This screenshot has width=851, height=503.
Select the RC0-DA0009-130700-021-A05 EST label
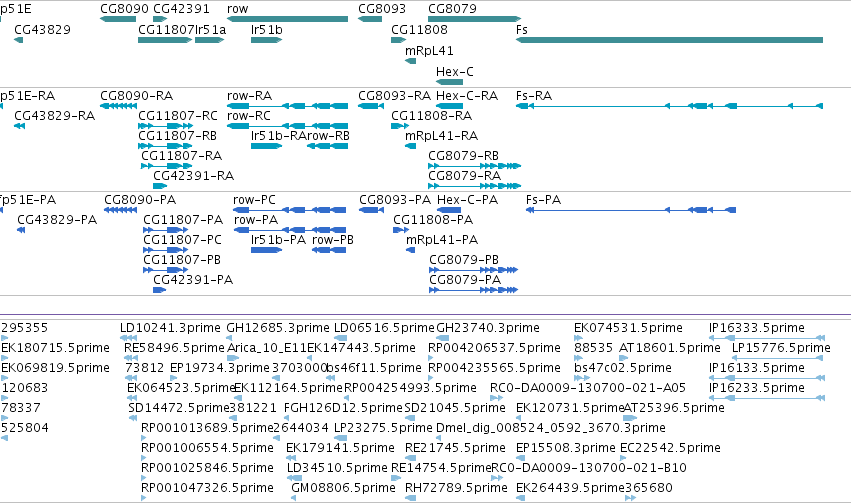point(588,388)
